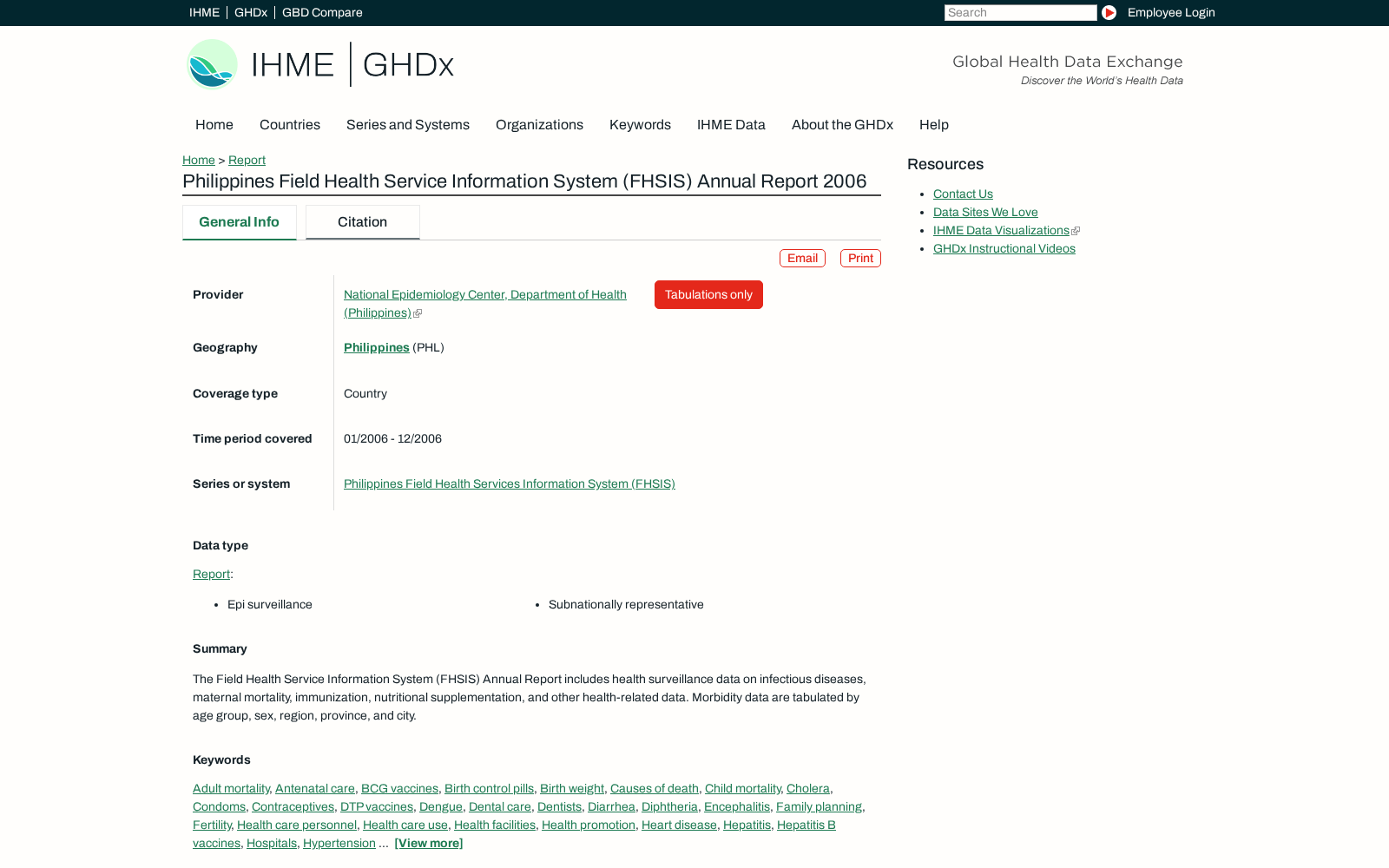
Task: Open Hospitals keyword link
Action: [272, 843]
